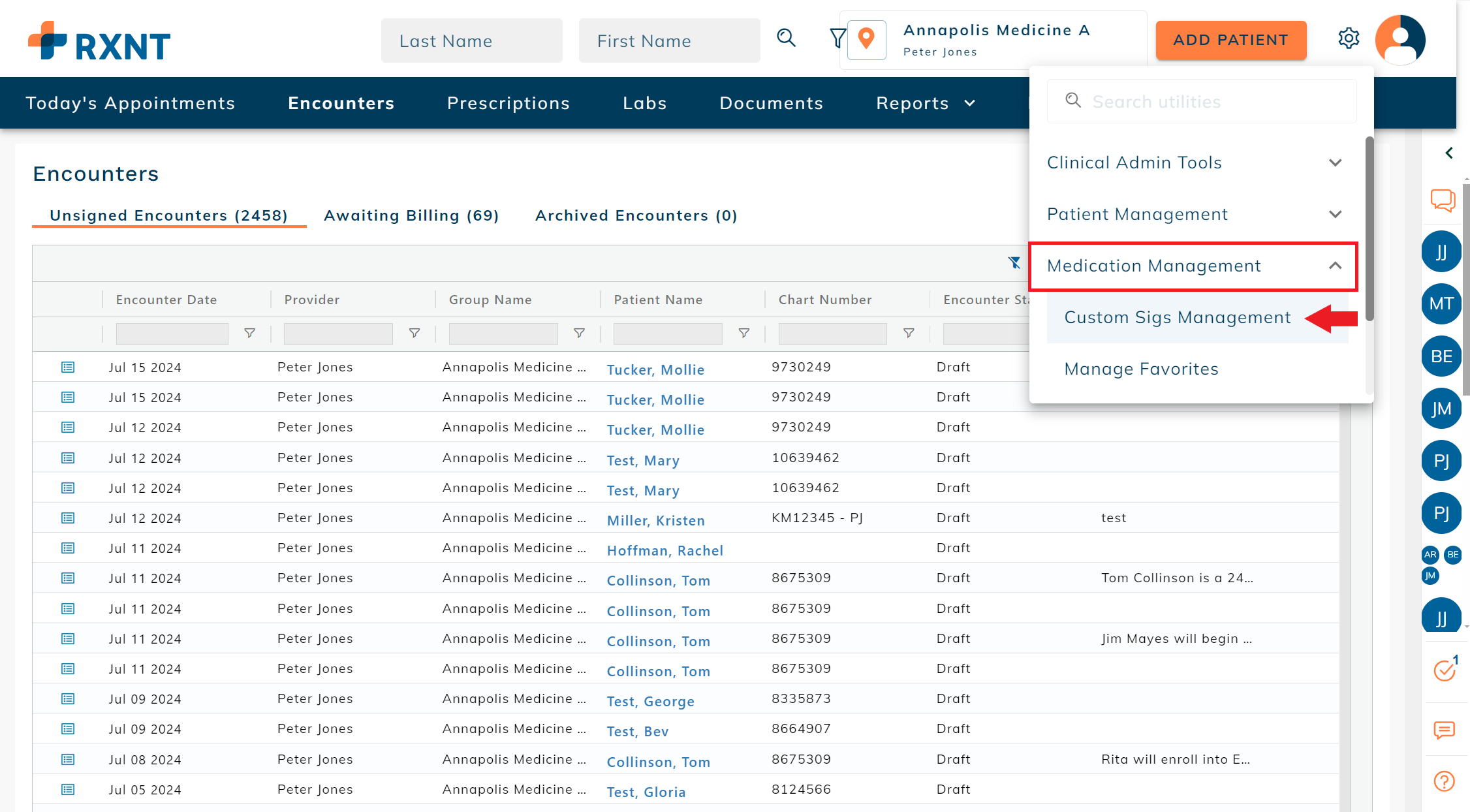This screenshot has height=812, width=1470.
Task: Click the Patient Name filter input
Action: pos(668,334)
